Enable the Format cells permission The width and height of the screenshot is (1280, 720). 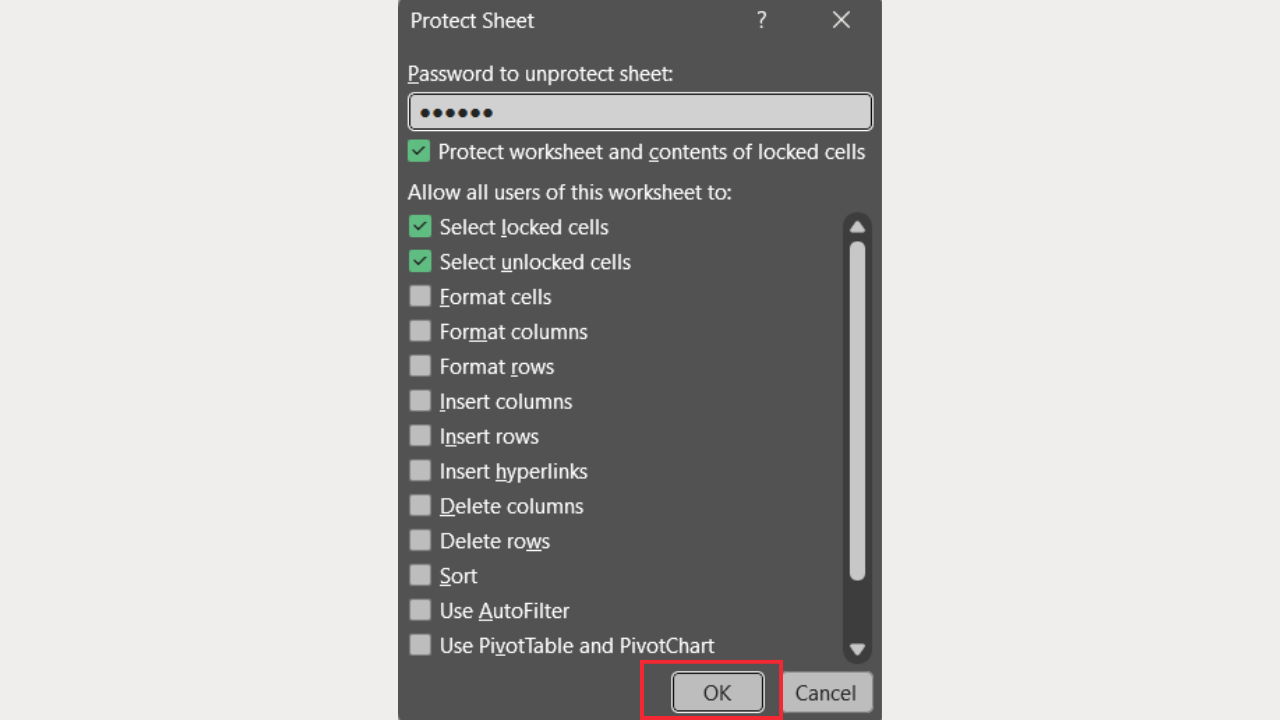point(420,297)
